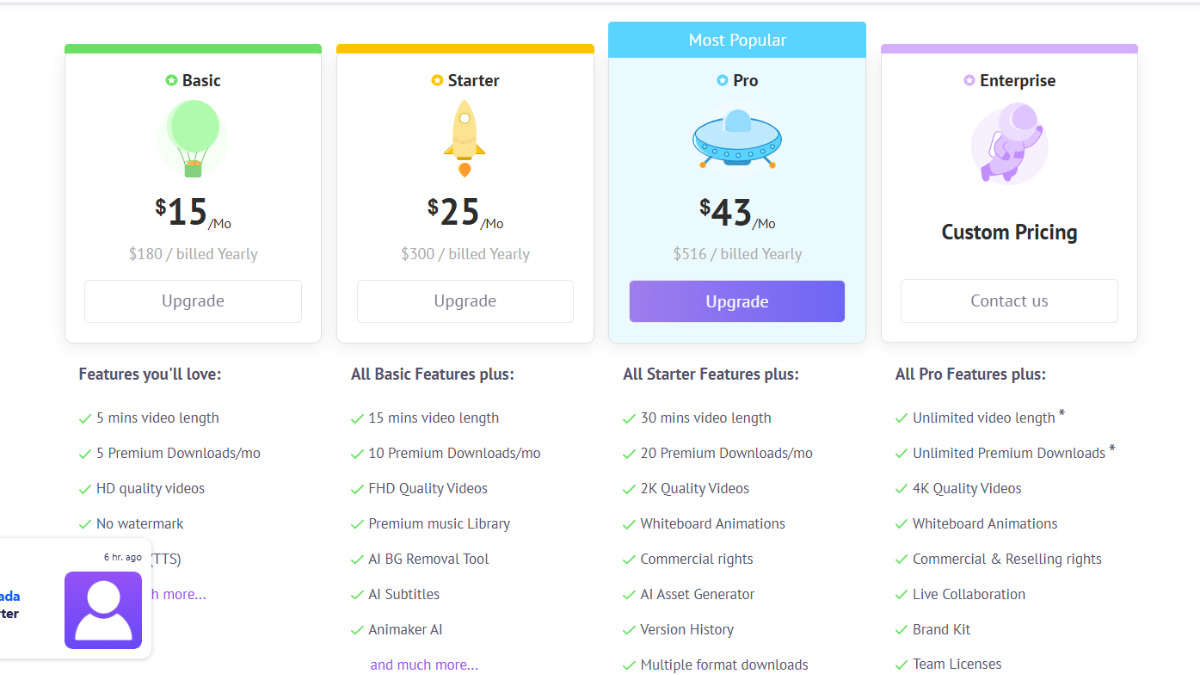Click the green star icon beside Basic
The height and width of the screenshot is (675, 1200).
point(171,80)
